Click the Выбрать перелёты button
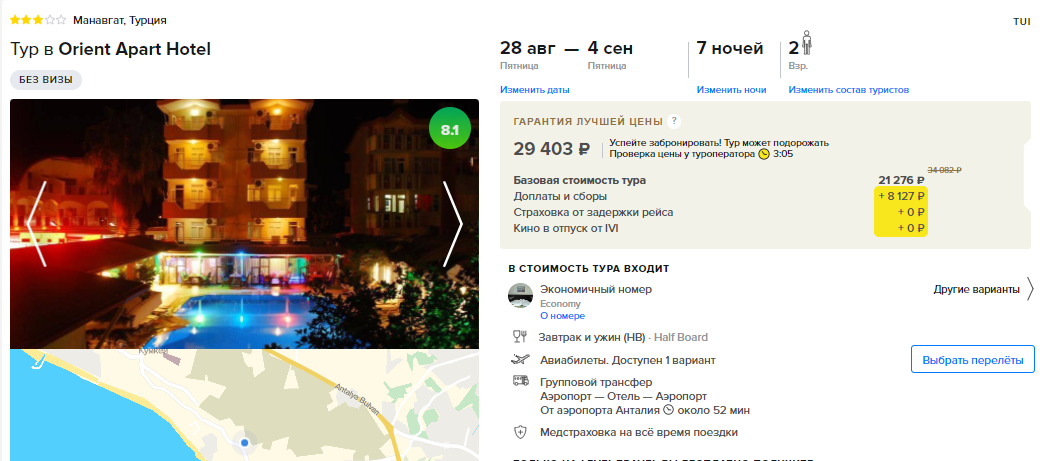Viewport: 1048px width, 461px height. (x=972, y=359)
